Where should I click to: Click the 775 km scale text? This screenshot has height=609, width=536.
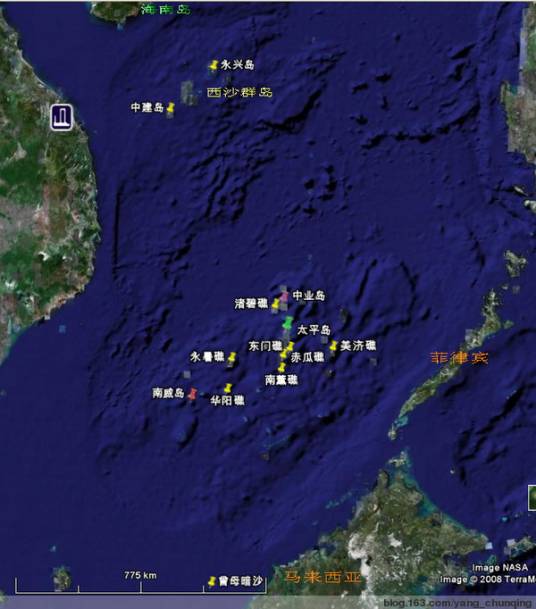pos(141,575)
